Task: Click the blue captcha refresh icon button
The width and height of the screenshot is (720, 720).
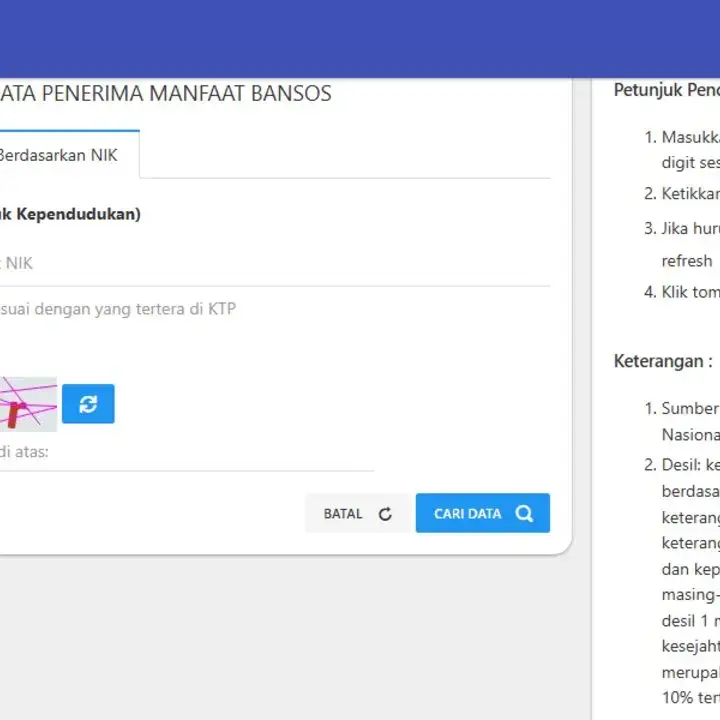Action: click(88, 404)
